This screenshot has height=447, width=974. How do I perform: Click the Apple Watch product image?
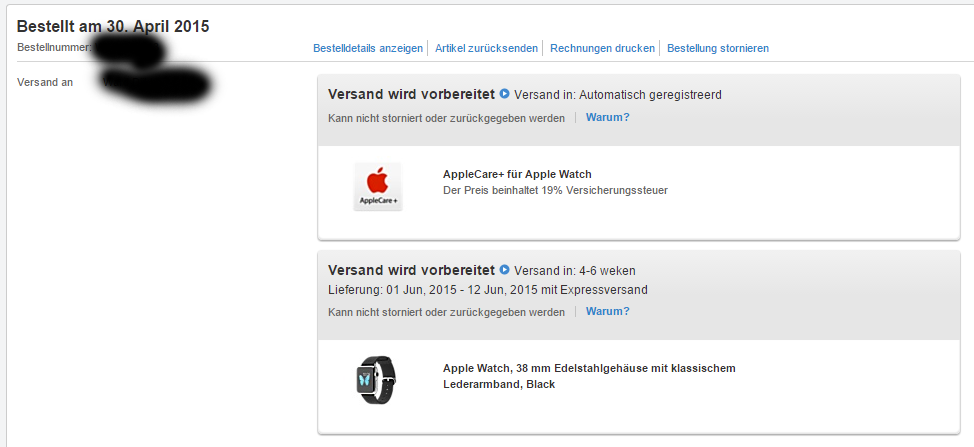pos(376,380)
